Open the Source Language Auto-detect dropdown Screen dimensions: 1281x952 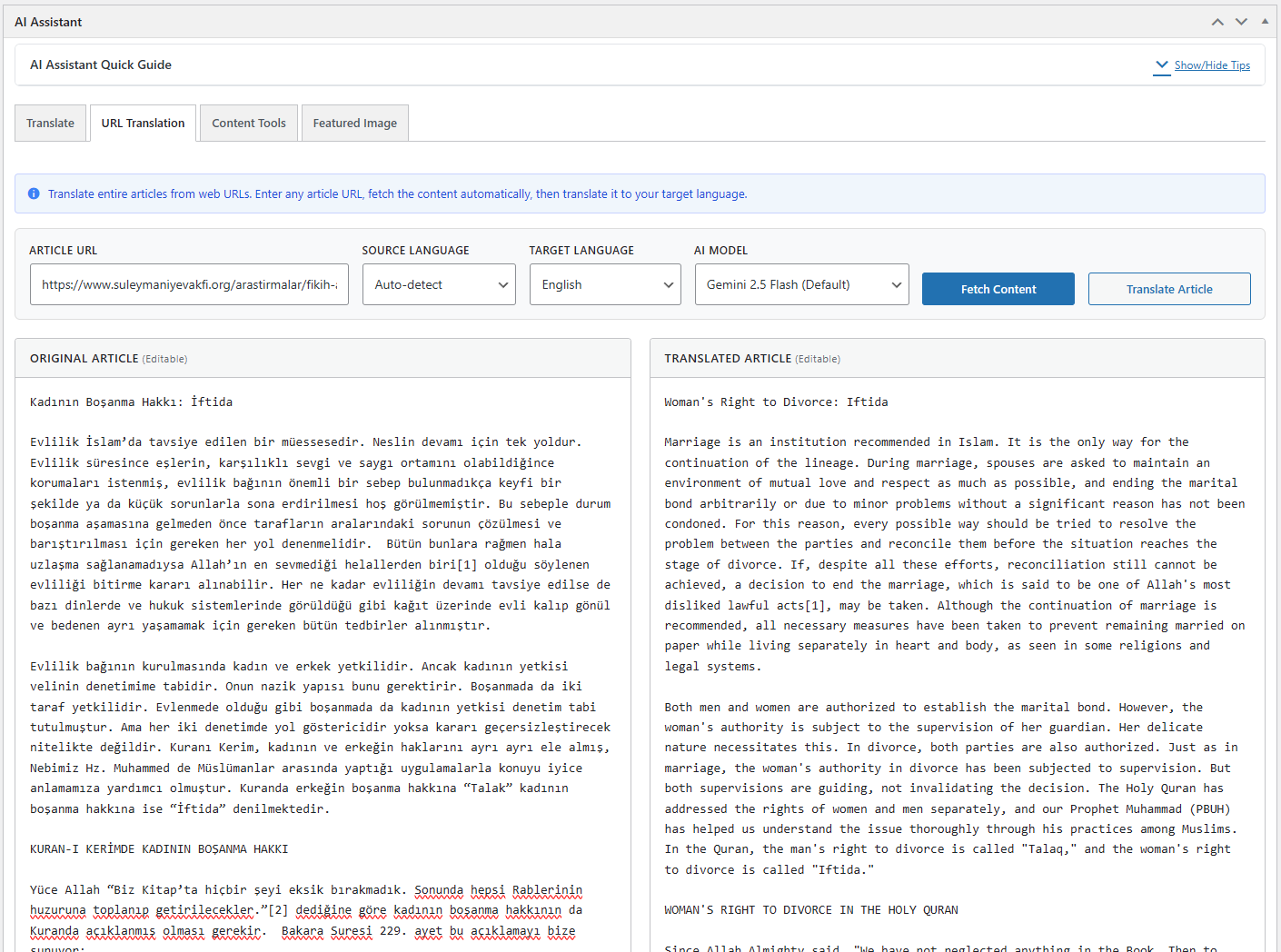[439, 284]
